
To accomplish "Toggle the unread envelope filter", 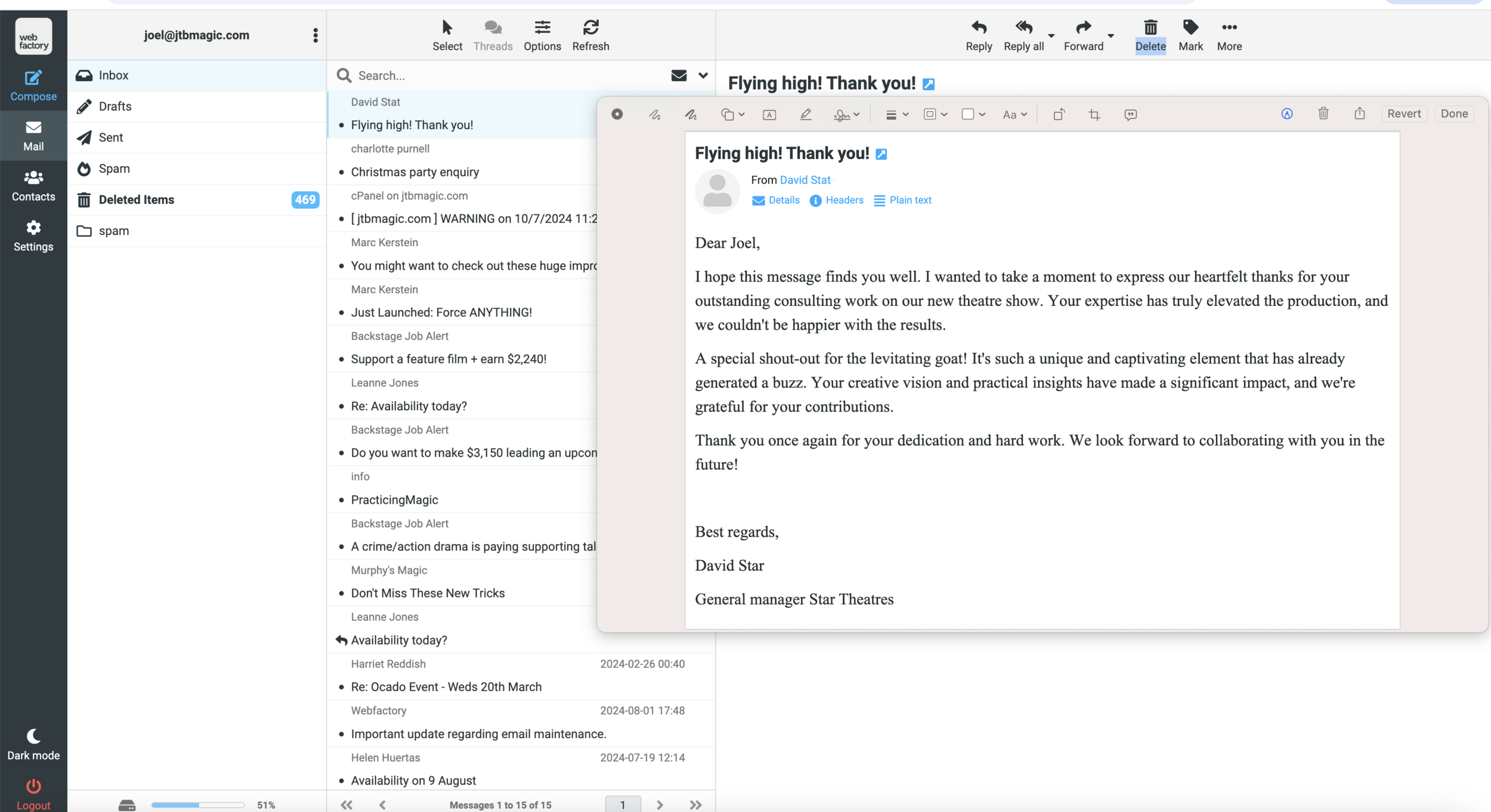I will click(x=679, y=75).
